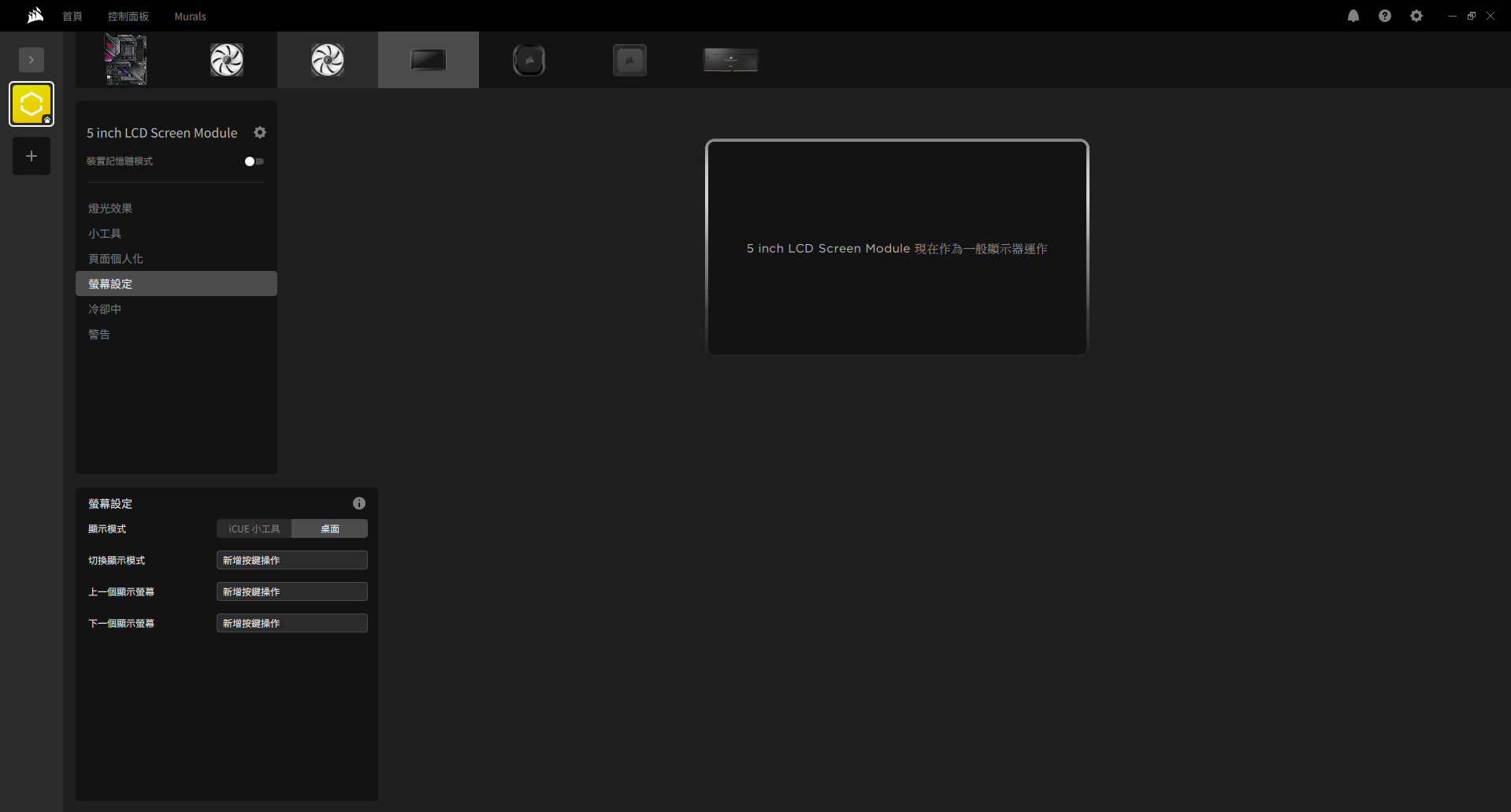The image size is (1511, 812).
Task: Open the Murals tab
Action: click(190, 16)
